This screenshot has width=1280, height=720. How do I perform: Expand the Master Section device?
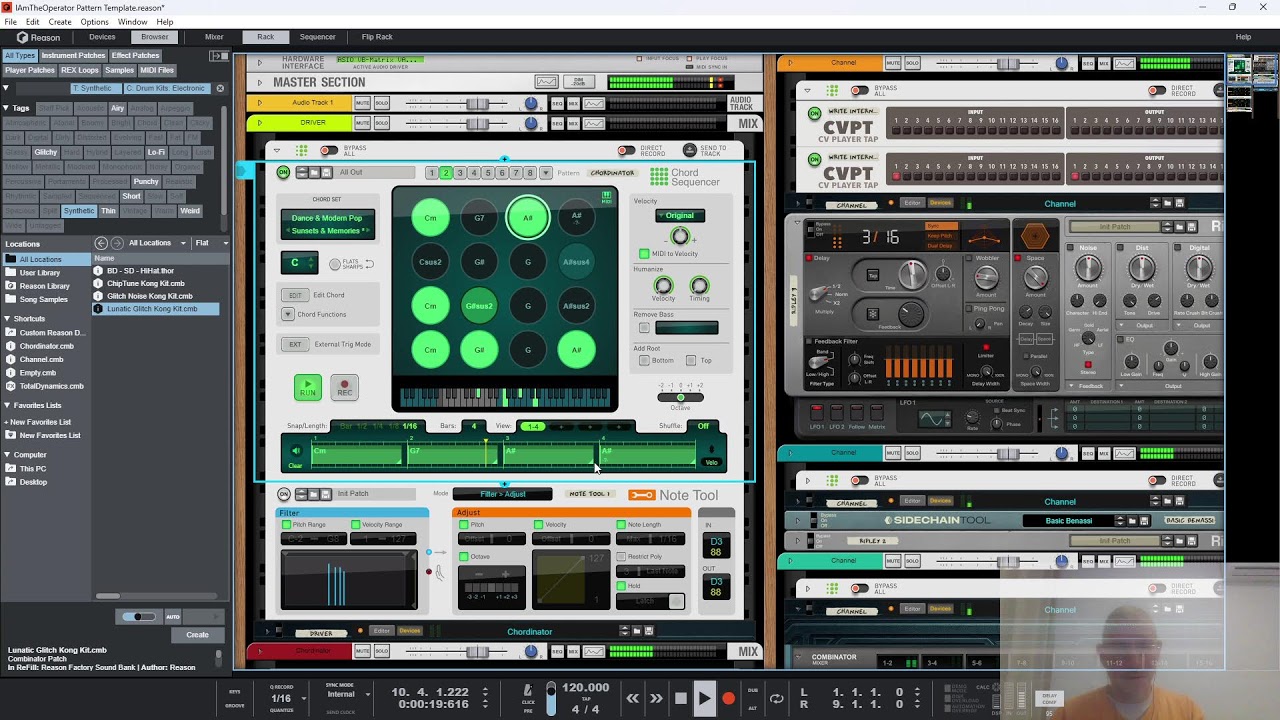(x=260, y=82)
